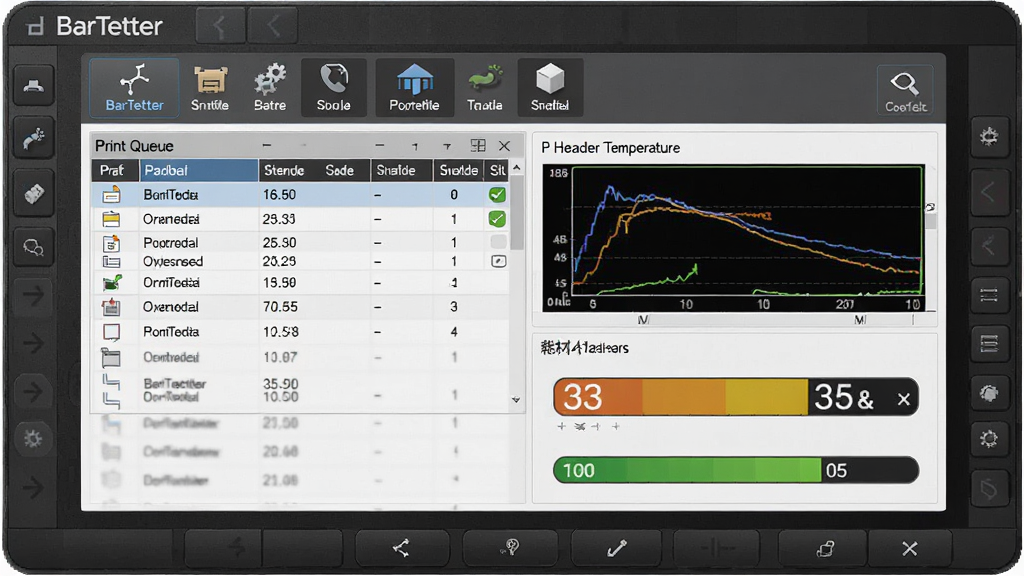Click the Print Queue minimize dash icon
This screenshot has height=576, width=1024.
click(266, 146)
